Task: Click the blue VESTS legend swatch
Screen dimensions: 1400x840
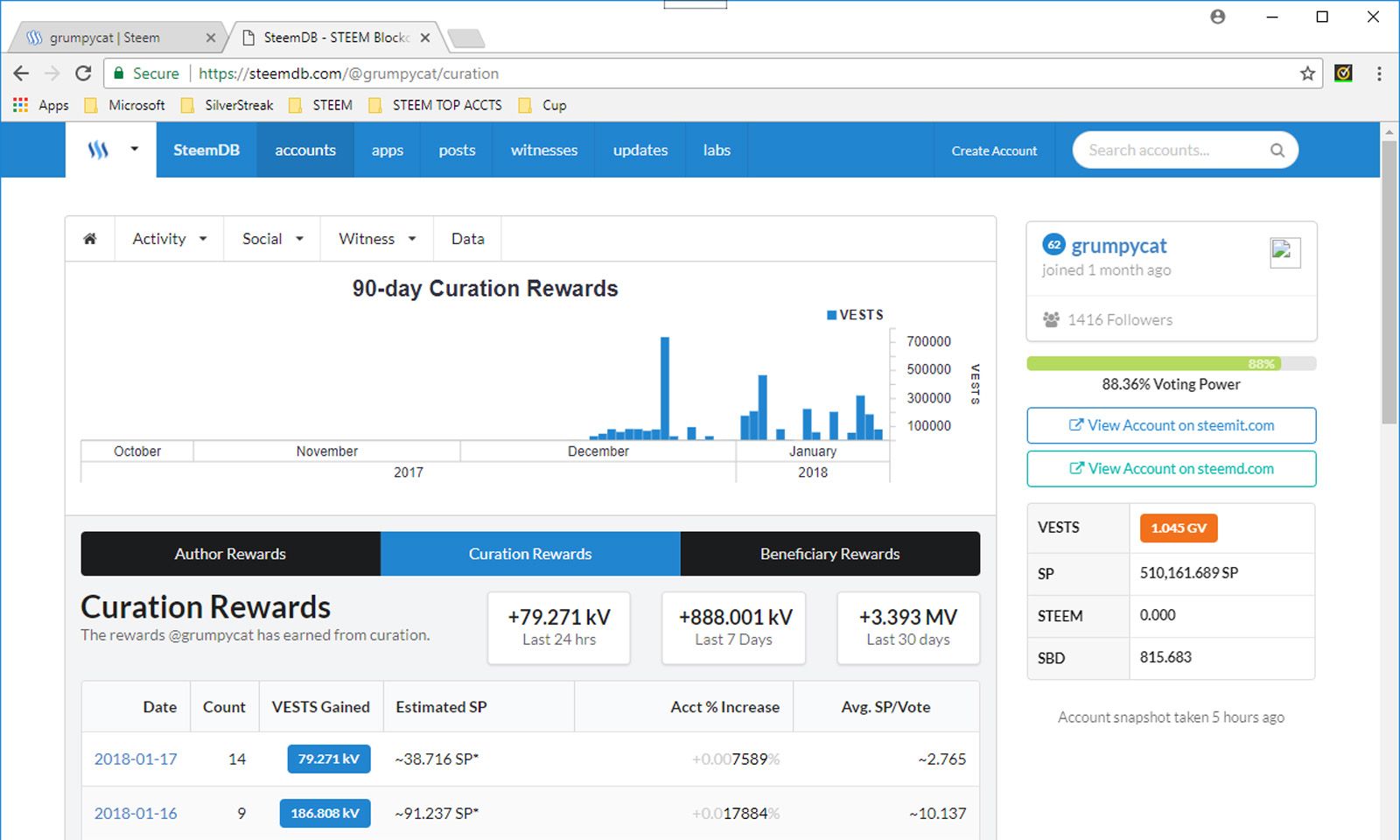Action: (831, 315)
